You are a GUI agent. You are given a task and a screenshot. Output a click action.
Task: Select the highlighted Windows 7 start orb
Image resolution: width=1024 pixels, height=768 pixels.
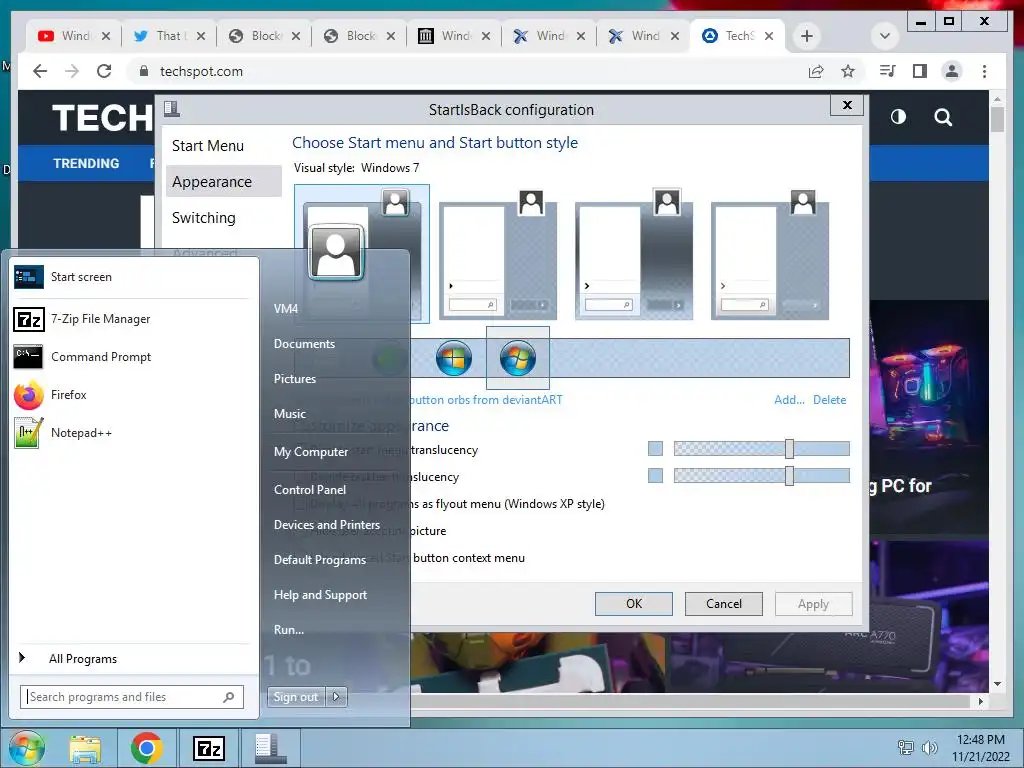(518, 358)
